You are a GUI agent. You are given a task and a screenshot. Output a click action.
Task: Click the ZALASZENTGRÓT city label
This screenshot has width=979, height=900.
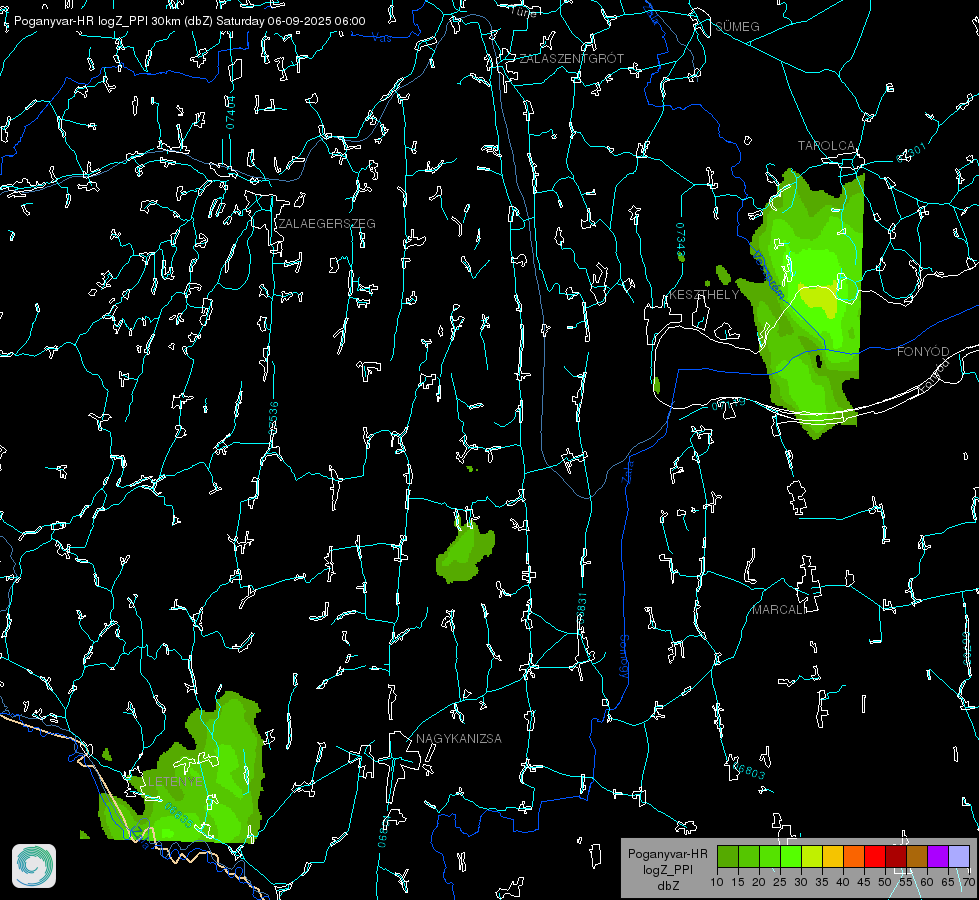pos(572,59)
